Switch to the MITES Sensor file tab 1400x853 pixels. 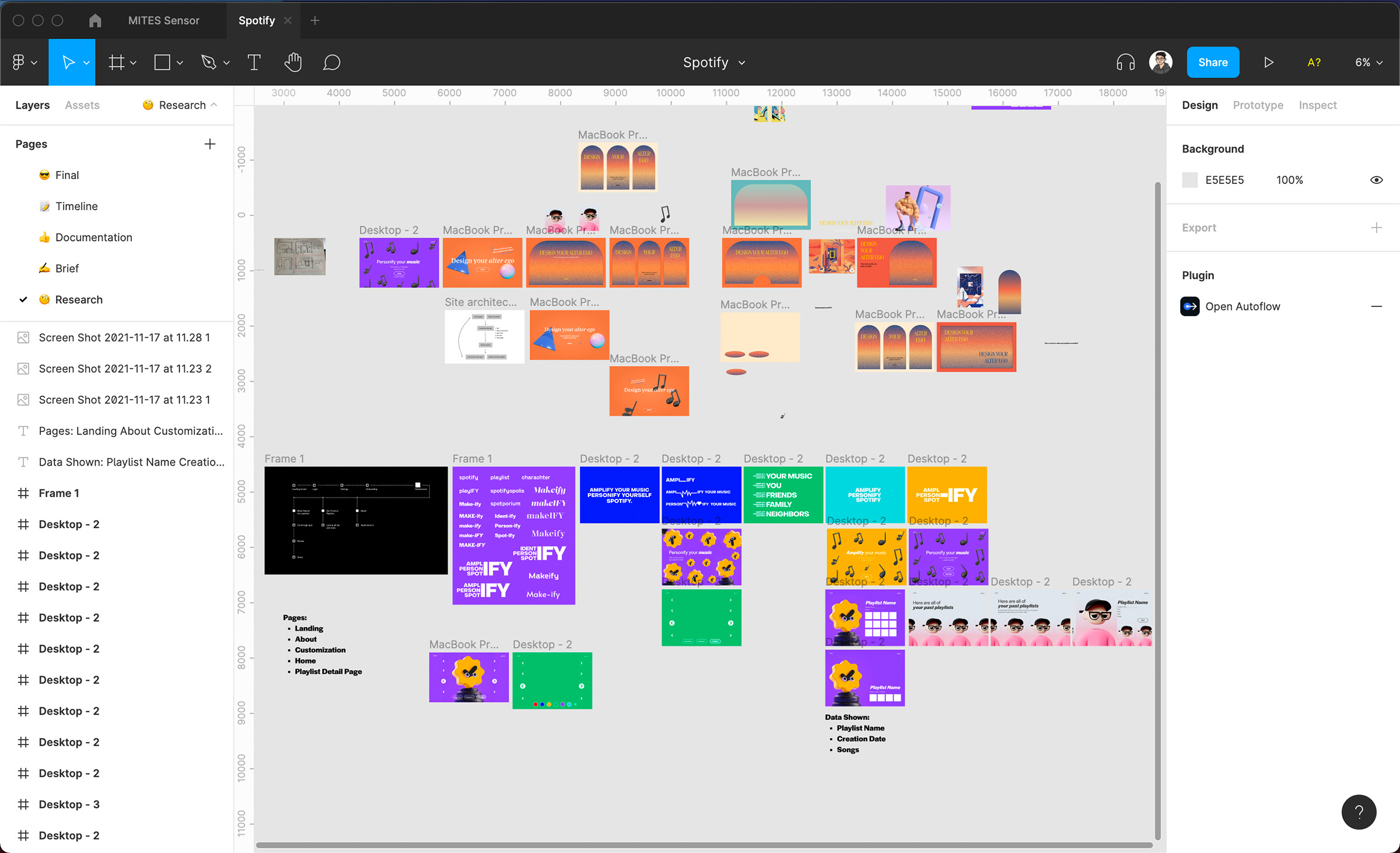click(163, 20)
